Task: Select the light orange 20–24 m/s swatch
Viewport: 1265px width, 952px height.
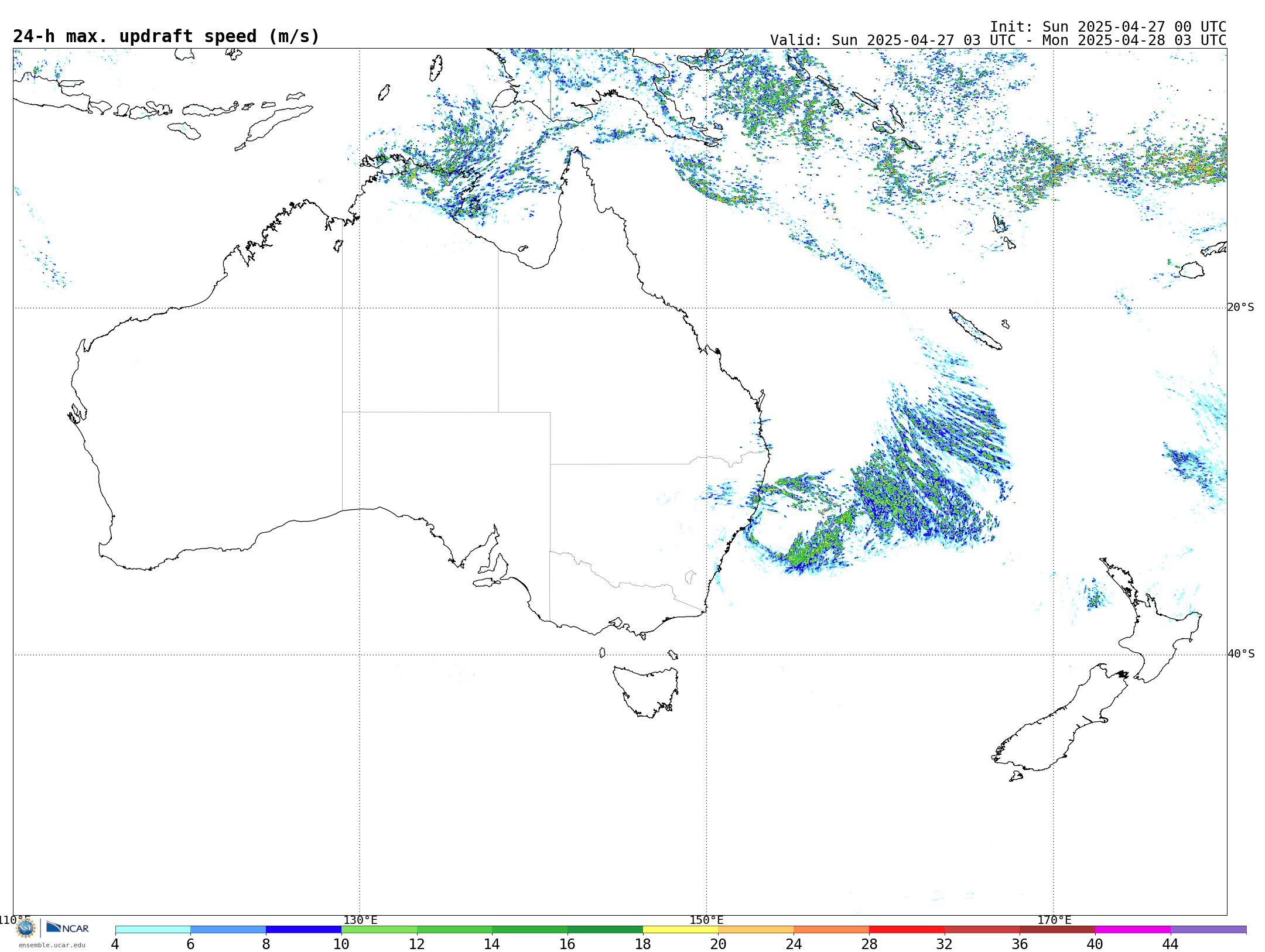Action: pos(756,930)
